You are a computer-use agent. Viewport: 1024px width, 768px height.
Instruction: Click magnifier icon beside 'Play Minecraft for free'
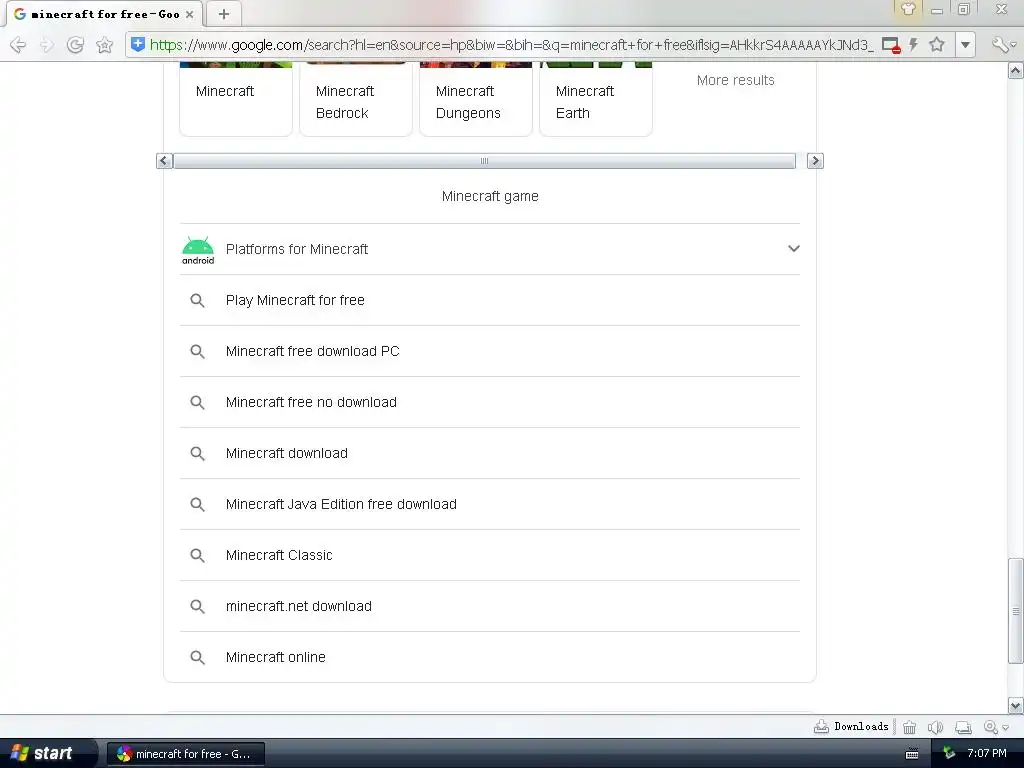coord(197,300)
